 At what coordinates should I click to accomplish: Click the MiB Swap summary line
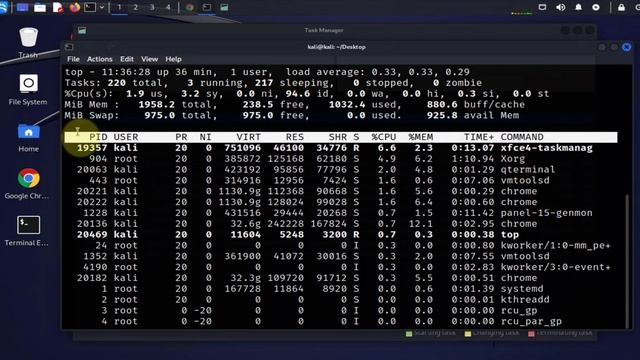tap(292, 115)
